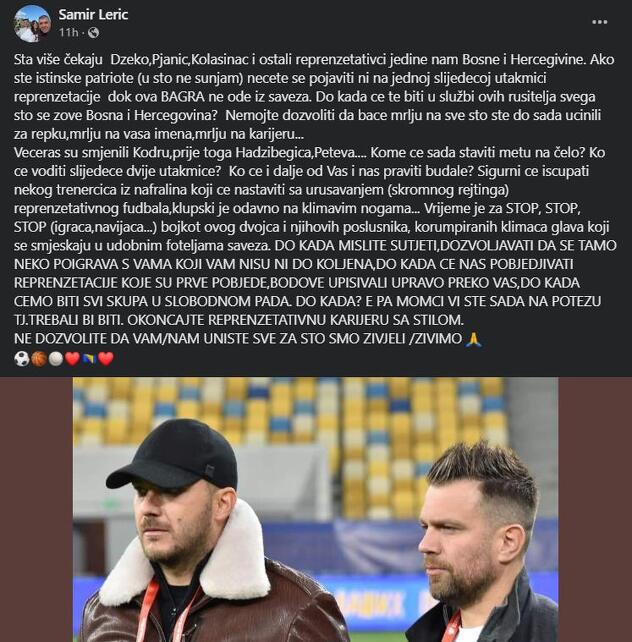632x642 pixels.
Task: Click the Bosnia flag emoji
Action: pyautogui.click(x=89, y=359)
